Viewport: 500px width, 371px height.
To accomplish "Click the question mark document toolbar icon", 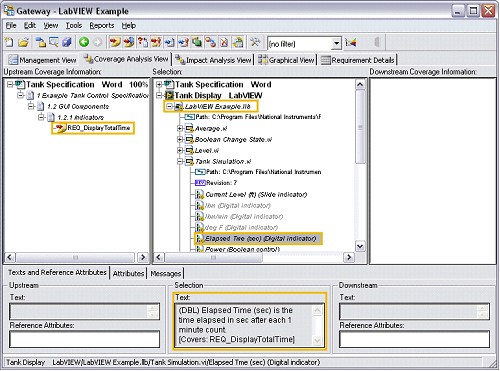I will click(143, 42).
